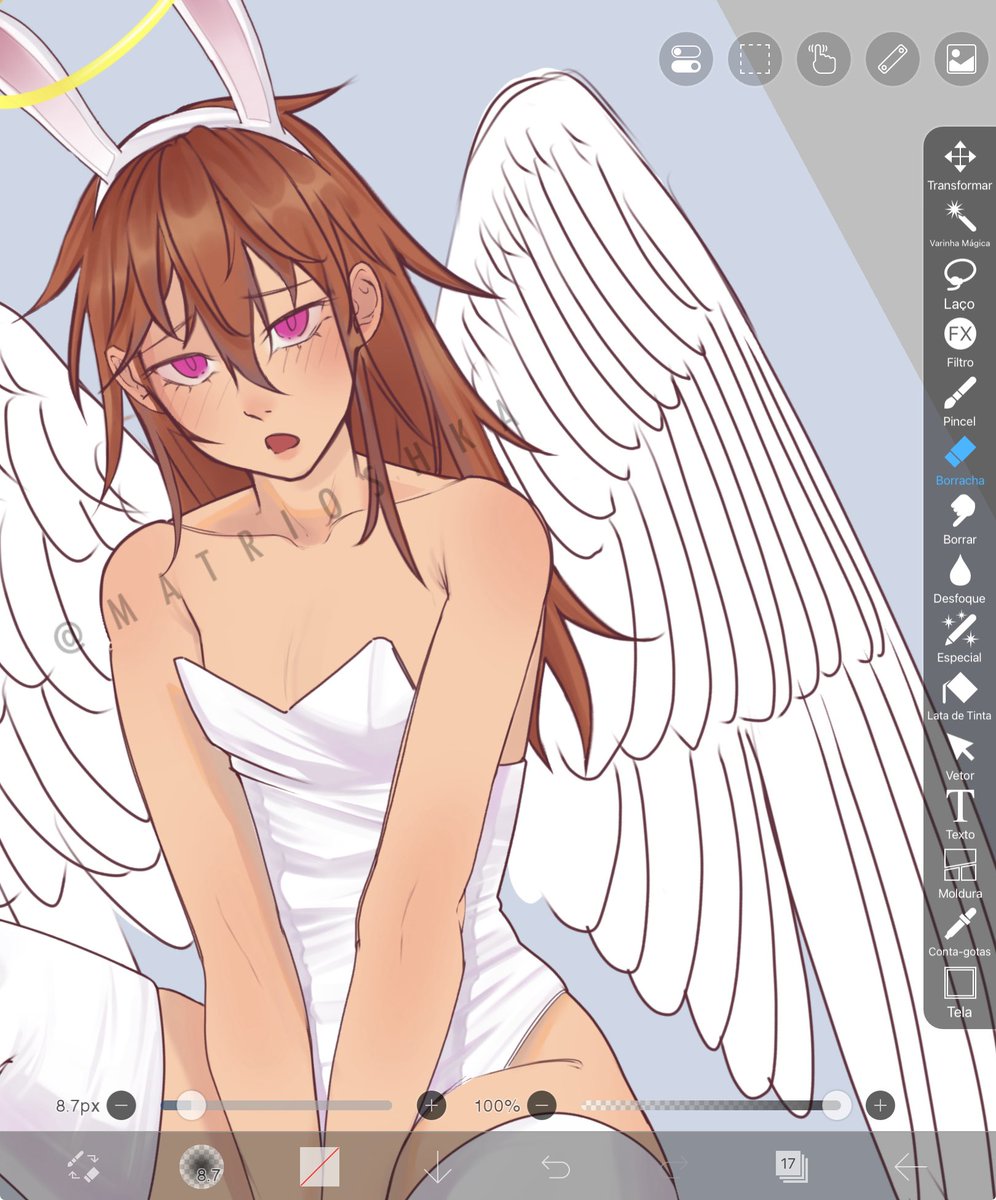The image size is (996, 1200).
Task: Select the Lata de Tinta bucket
Action: click(x=960, y=697)
